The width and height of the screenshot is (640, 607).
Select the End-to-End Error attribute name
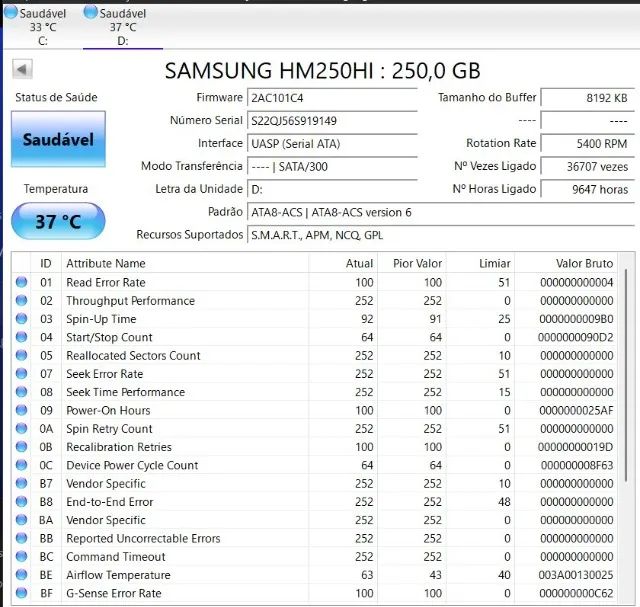[x=110, y=502]
